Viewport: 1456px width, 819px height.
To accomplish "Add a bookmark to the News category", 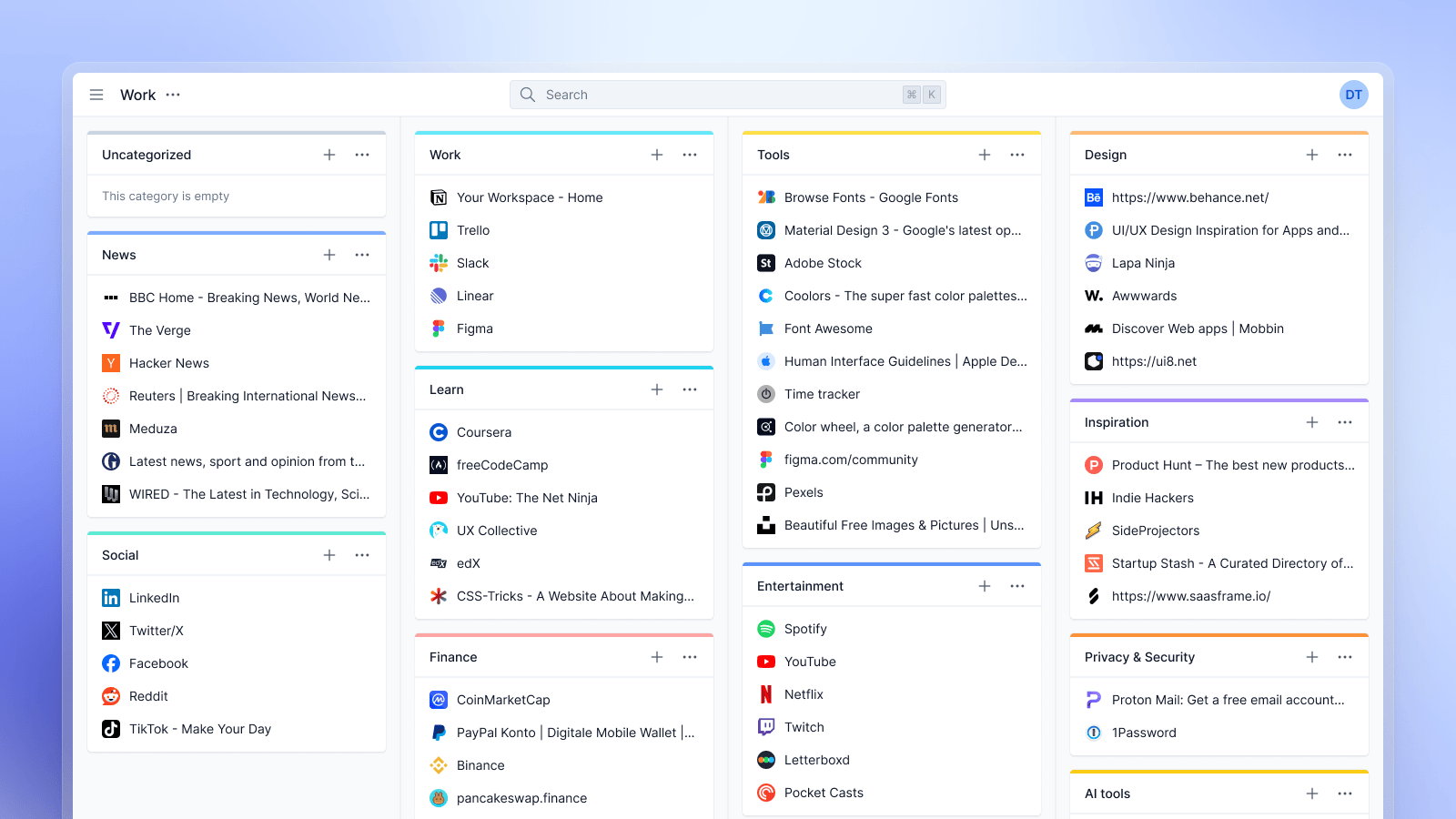I will [x=329, y=255].
